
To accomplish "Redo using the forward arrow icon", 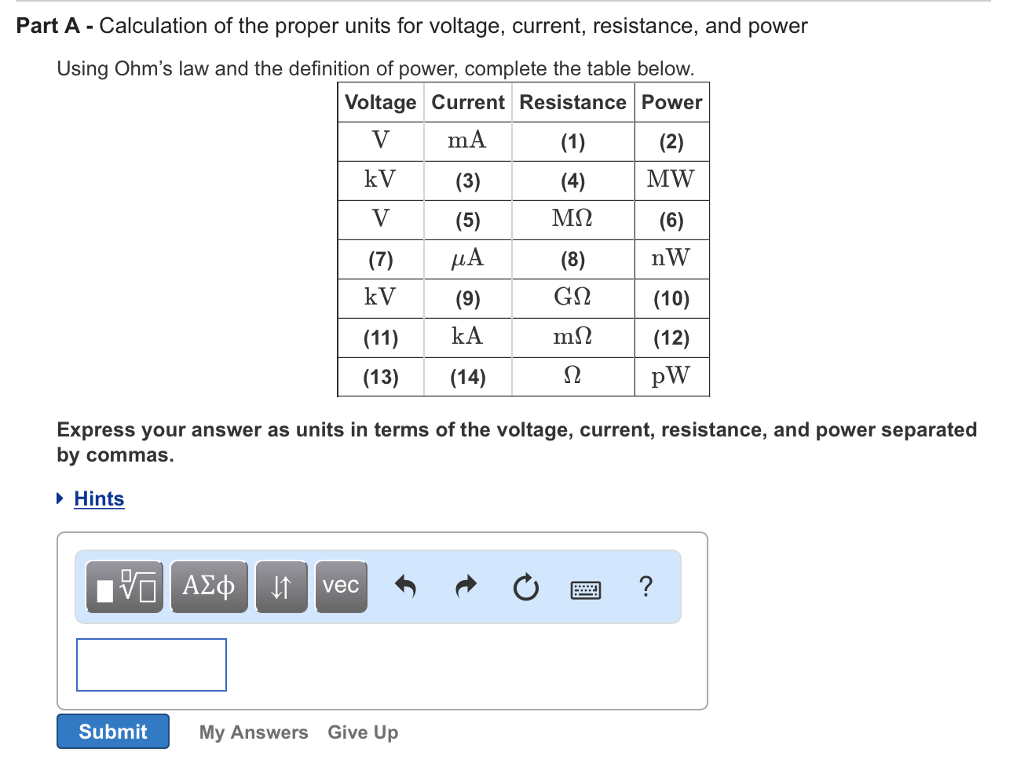I will (465, 588).
